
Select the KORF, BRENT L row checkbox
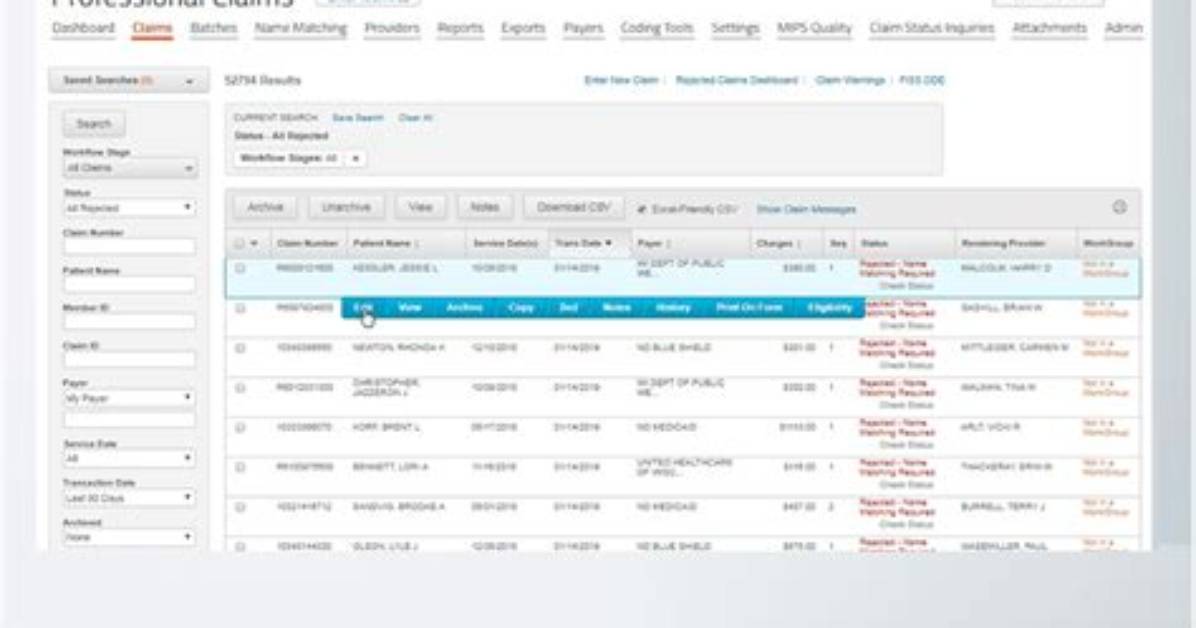[x=240, y=427]
